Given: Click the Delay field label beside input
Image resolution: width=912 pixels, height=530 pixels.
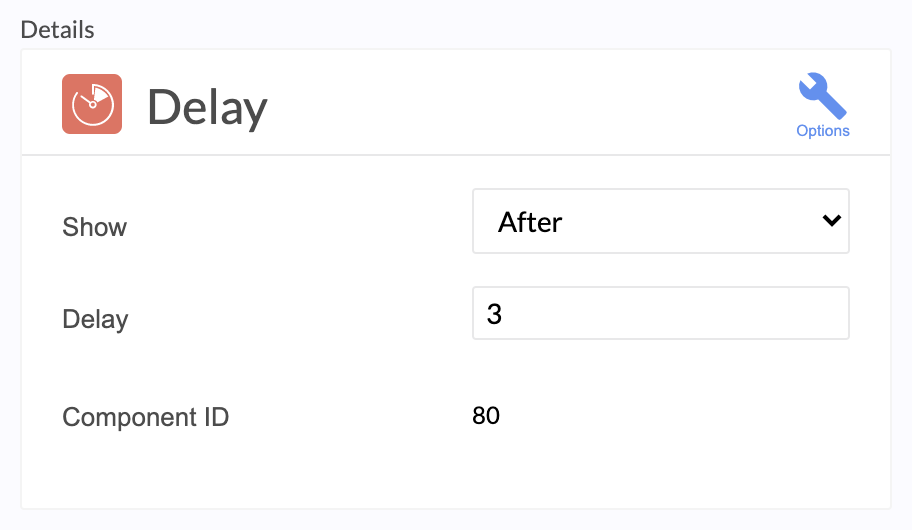Looking at the screenshot, I should pos(95,319).
